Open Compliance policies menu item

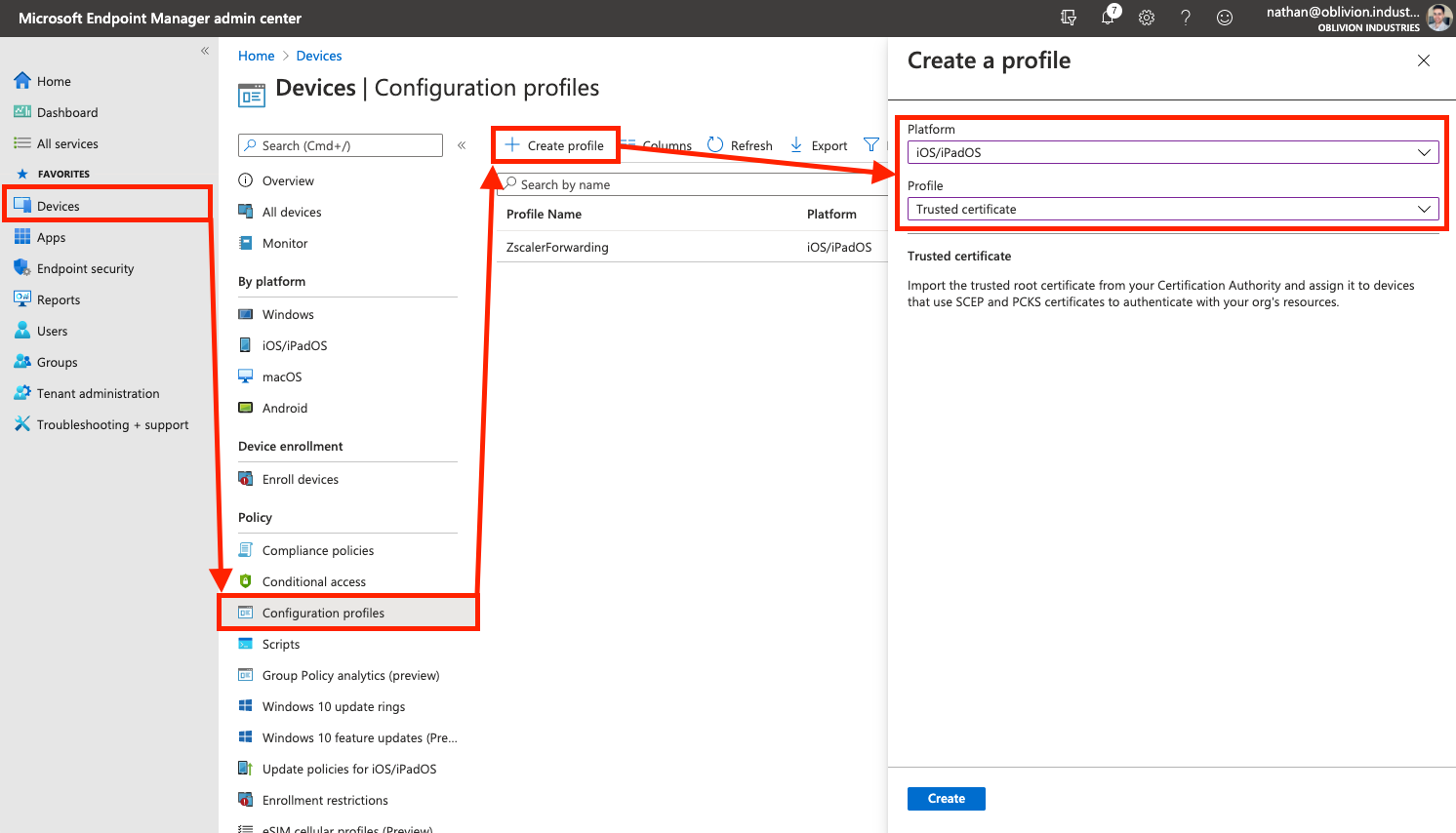[318, 551]
